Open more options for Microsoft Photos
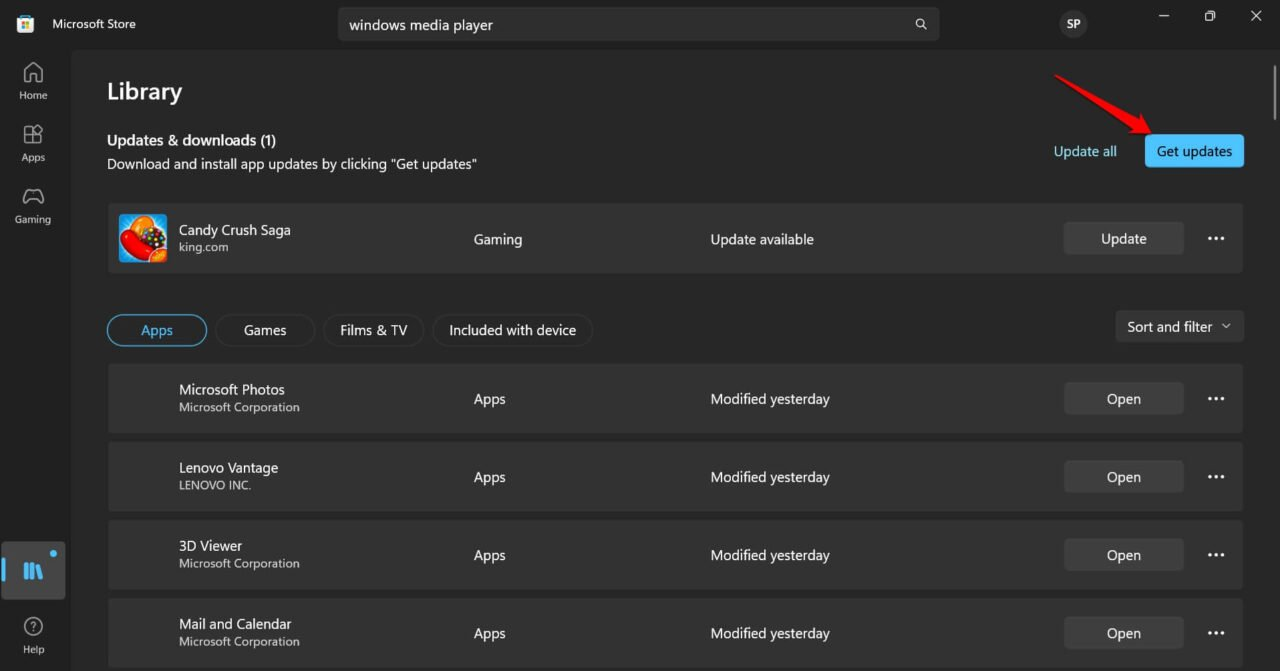 [1216, 399]
